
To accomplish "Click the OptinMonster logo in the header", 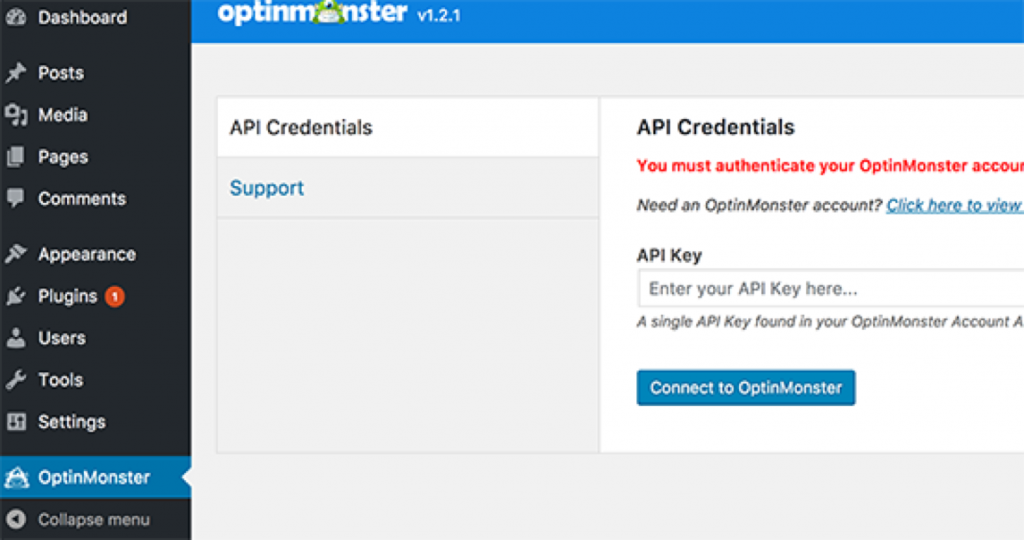I will [312, 12].
